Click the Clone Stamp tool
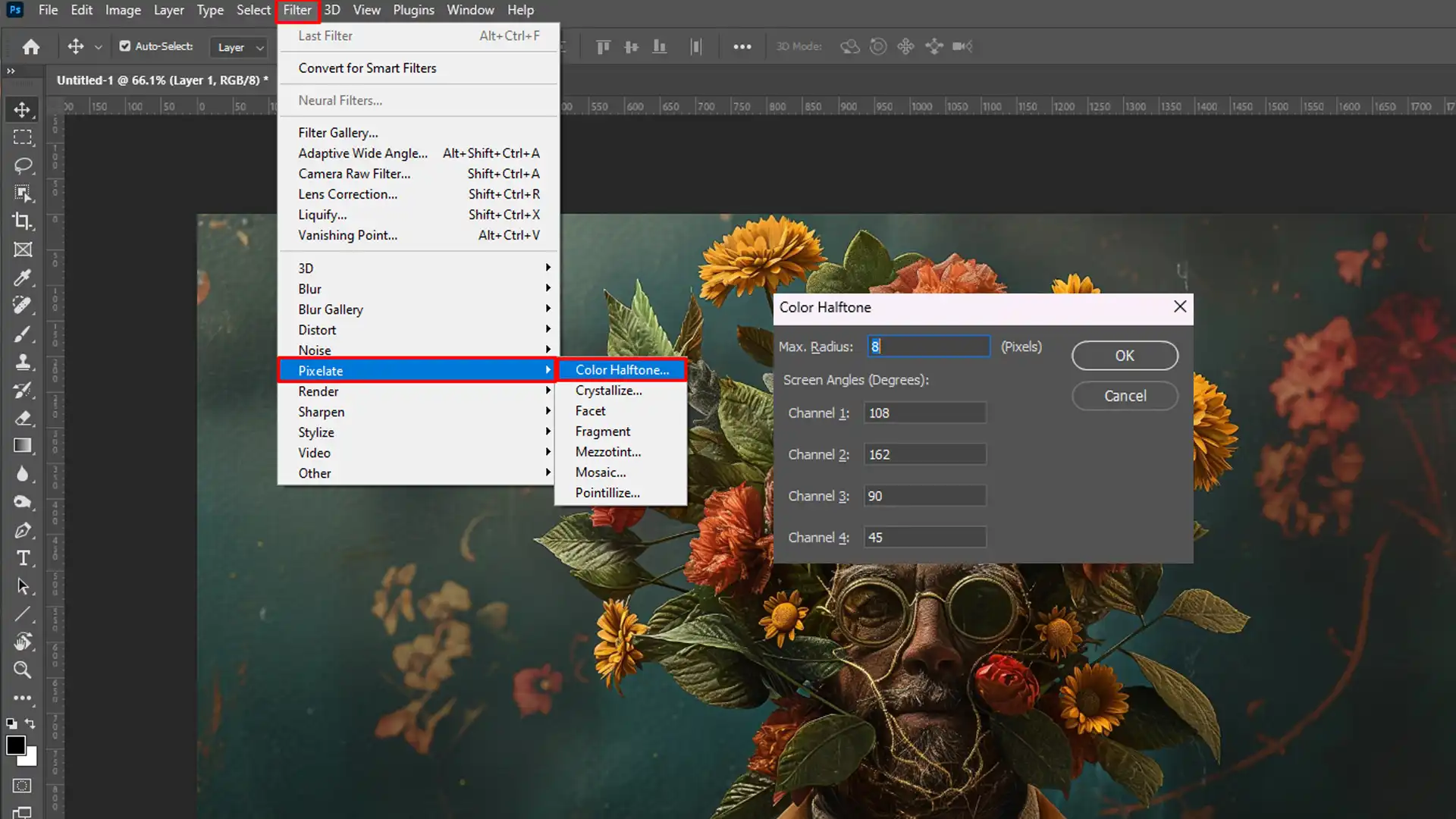This screenshot has height=819, width=1456. coord(23,362)
